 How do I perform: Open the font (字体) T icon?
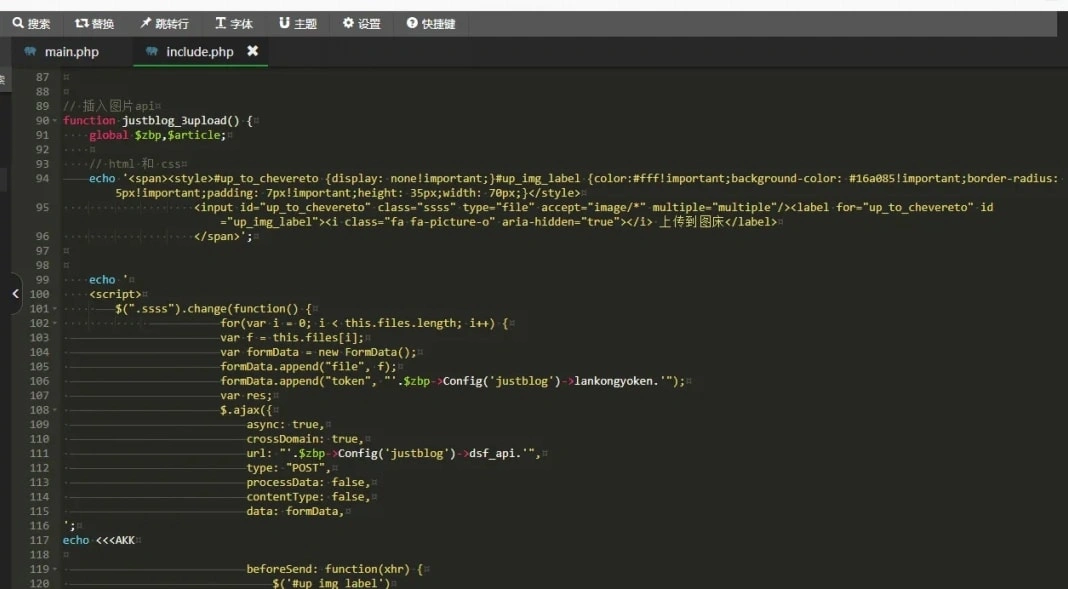tap(221, 23)
